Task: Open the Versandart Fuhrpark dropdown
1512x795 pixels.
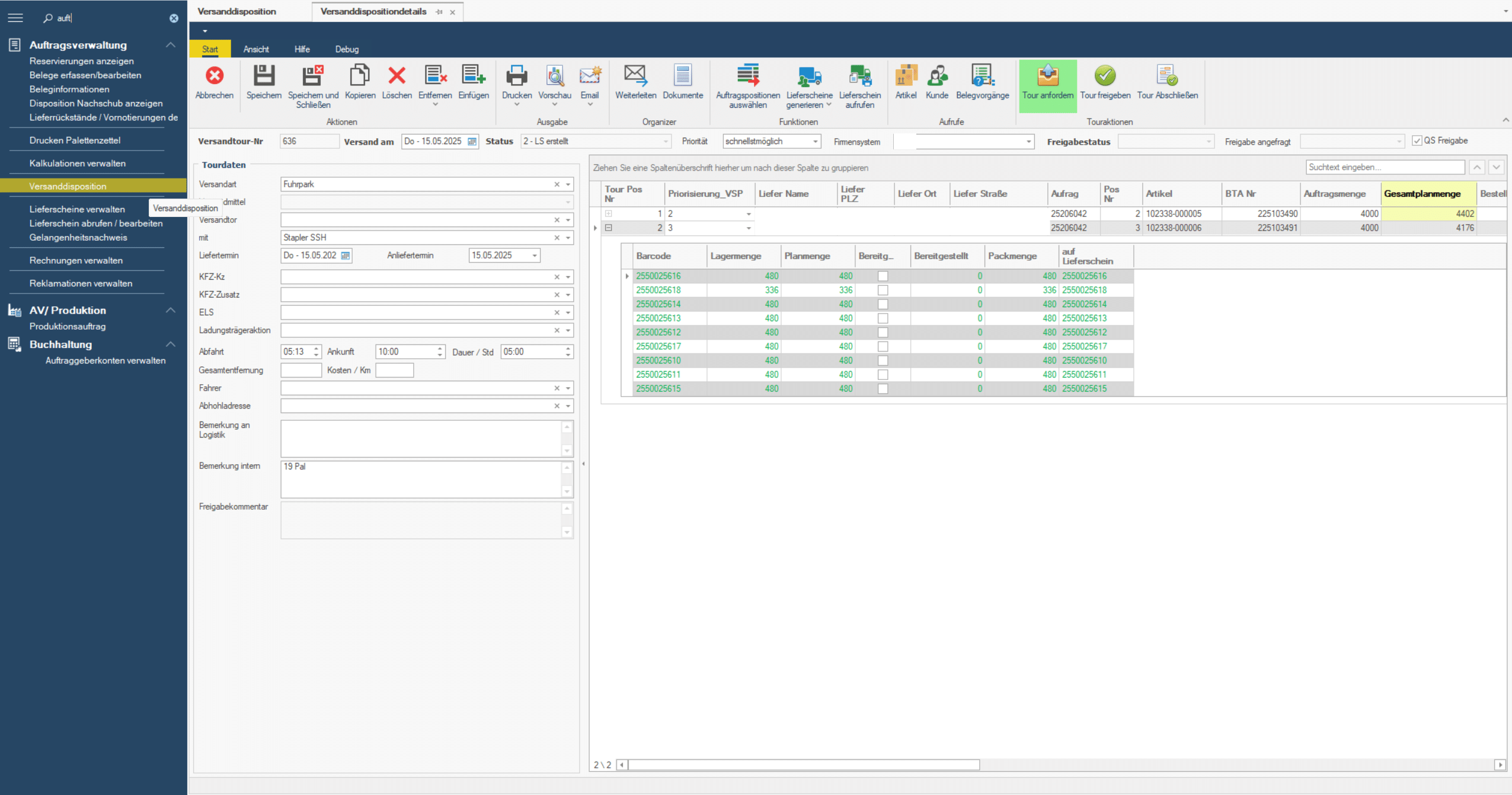Action: 568,184
